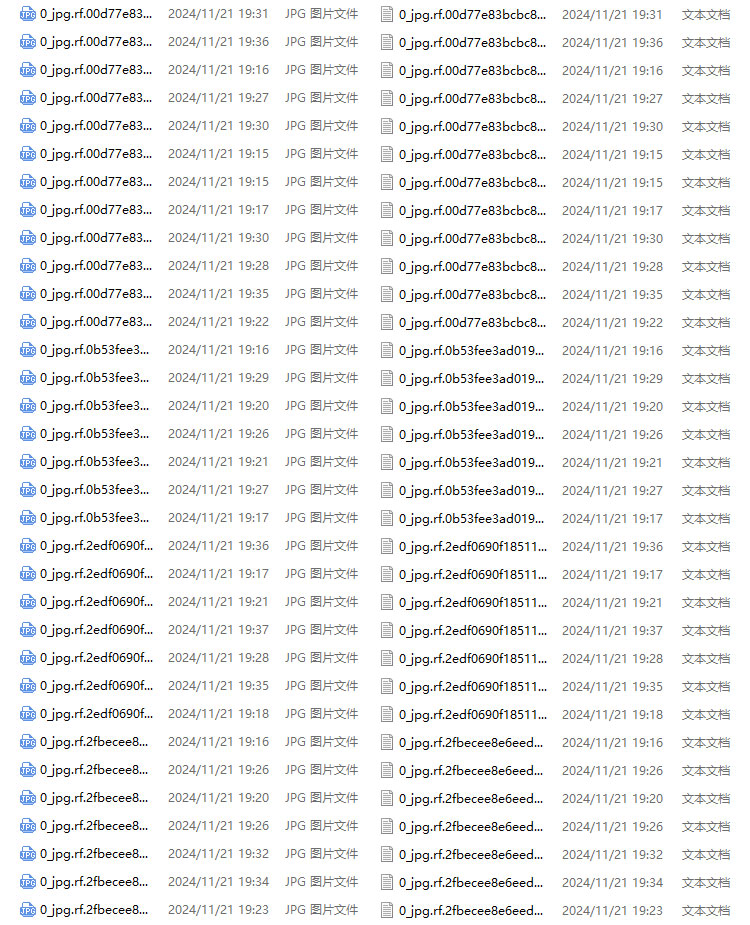Select JPG file name 0_jpg.rf.00d77e83... dated 19:35

point(96,294)
